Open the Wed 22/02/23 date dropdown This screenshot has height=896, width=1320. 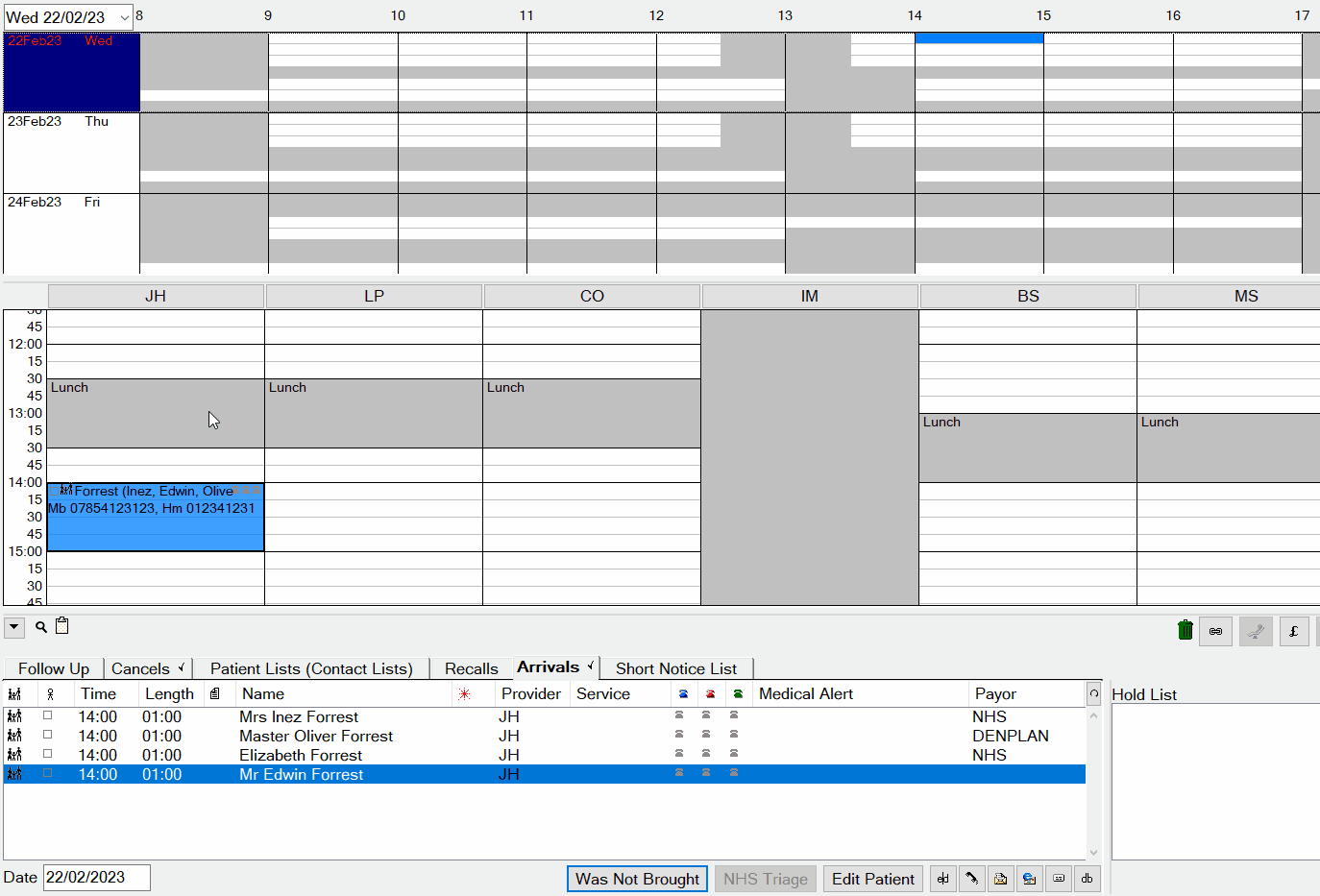pyautogui.click(x=125, y=17)
